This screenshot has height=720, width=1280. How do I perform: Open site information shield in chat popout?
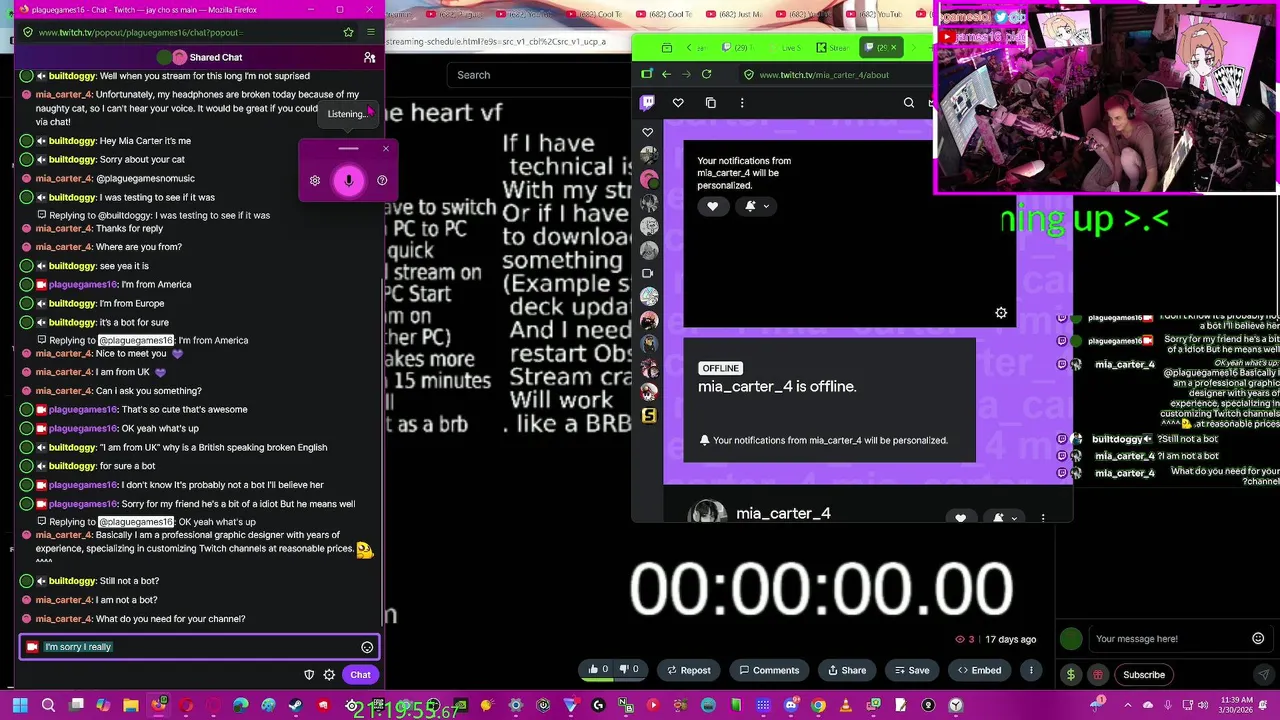(x=27, y=32)
